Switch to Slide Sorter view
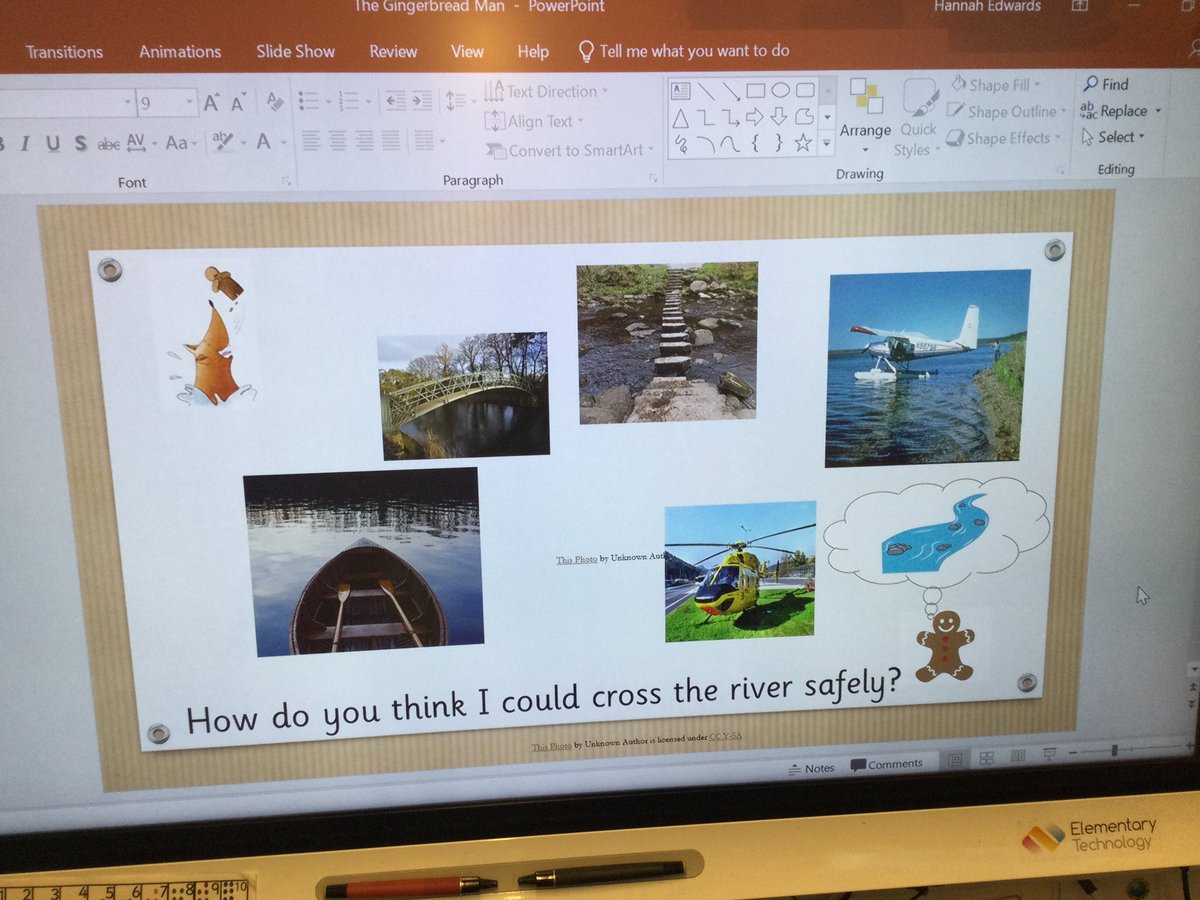1200x900 pixels. click(986, 757)
